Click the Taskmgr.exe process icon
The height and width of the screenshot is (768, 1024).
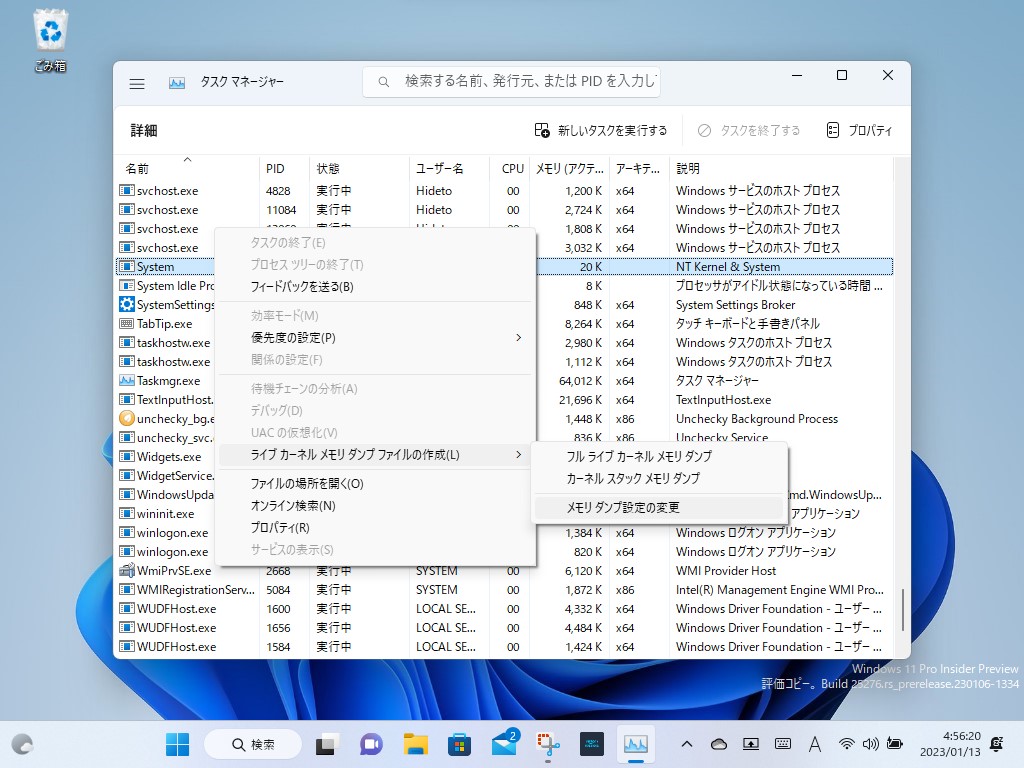coord(127,380)
